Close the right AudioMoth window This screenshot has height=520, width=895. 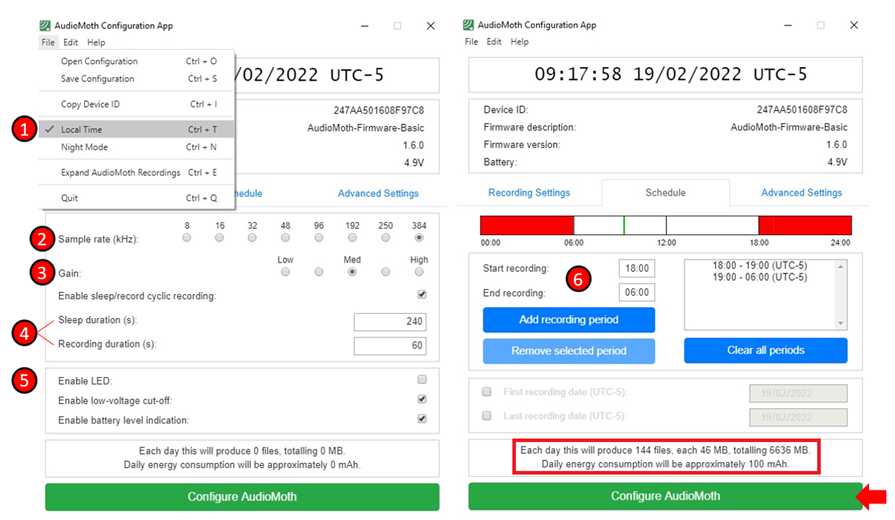[x=854, y=25]
